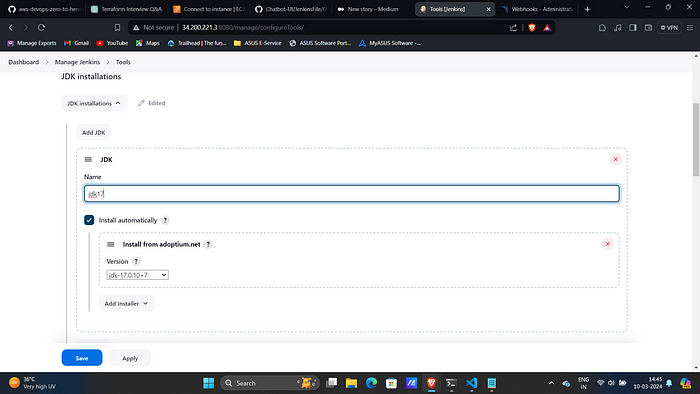The image size is (700, 394).
Task: Save the tools configuration
Action: (x=82, y=358)
